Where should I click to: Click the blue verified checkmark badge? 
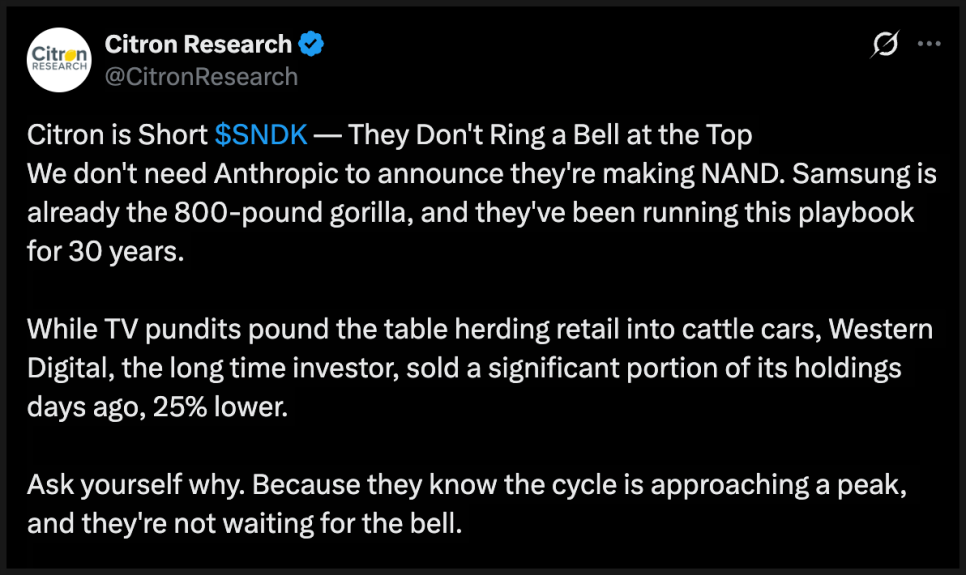(x=312, y=45)
